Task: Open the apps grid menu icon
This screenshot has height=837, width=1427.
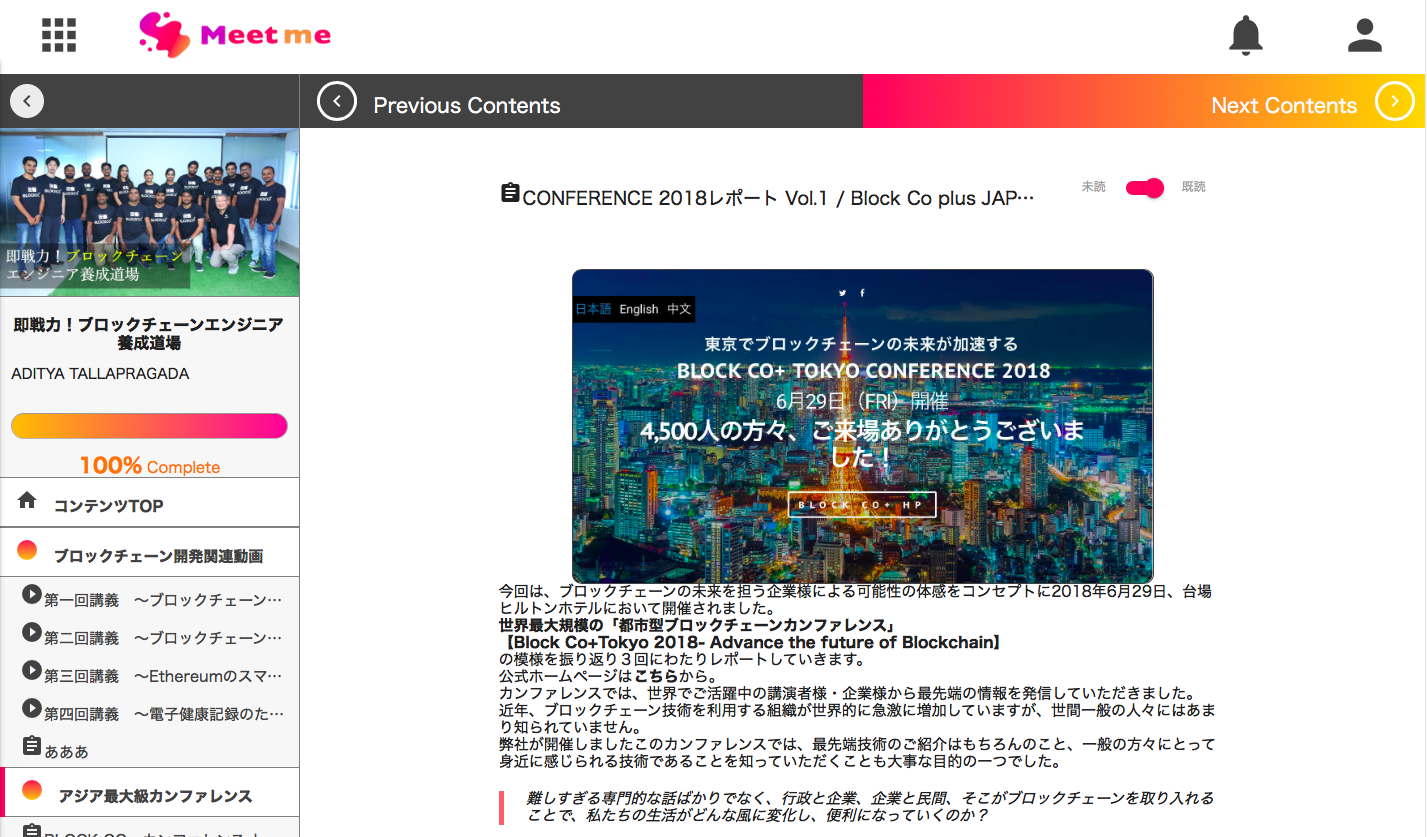Action: [59, 35]
